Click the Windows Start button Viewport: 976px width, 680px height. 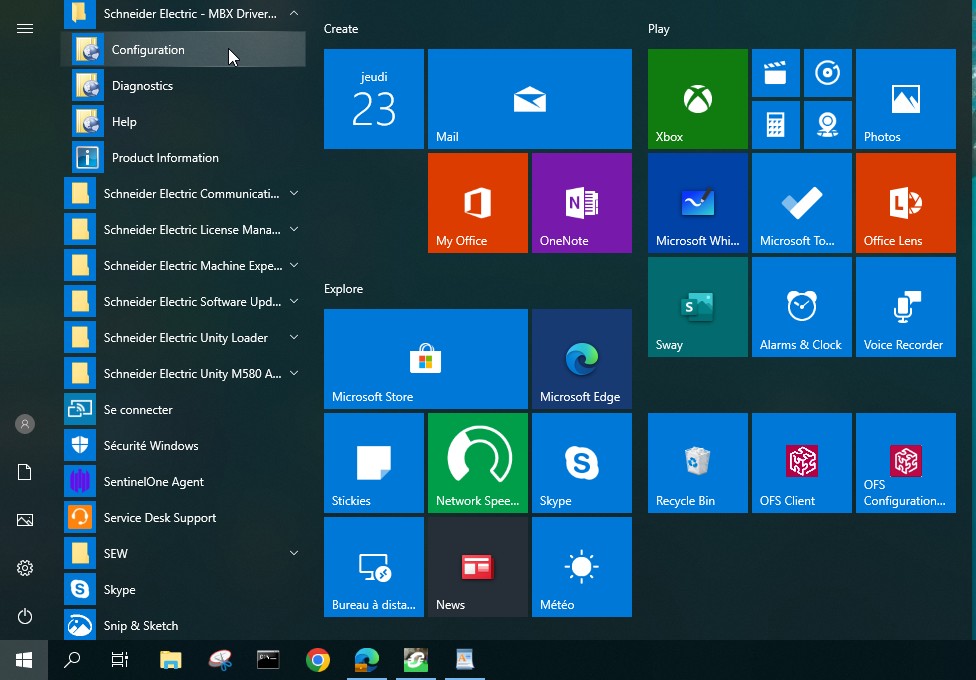click(x=24, y=660)
